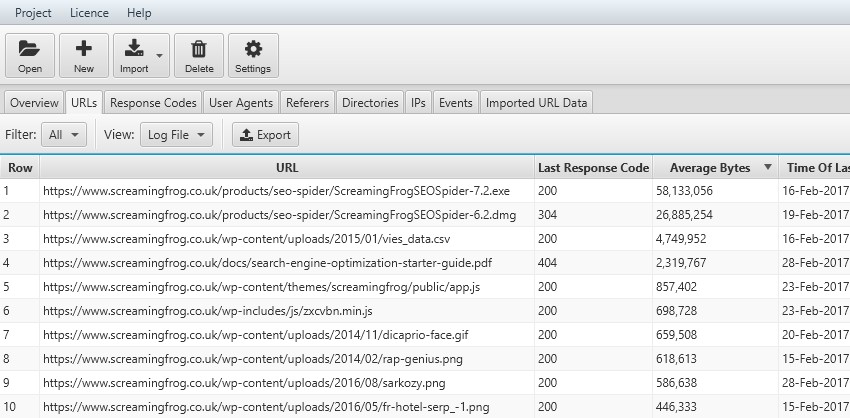This screenshot has height=418, width=850.
Task: Click the Export button
Action: (265, 135)
